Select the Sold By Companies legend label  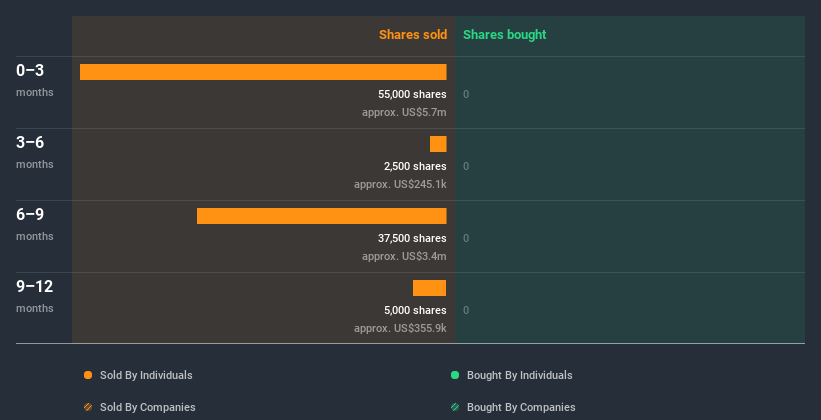click(148, 407)
